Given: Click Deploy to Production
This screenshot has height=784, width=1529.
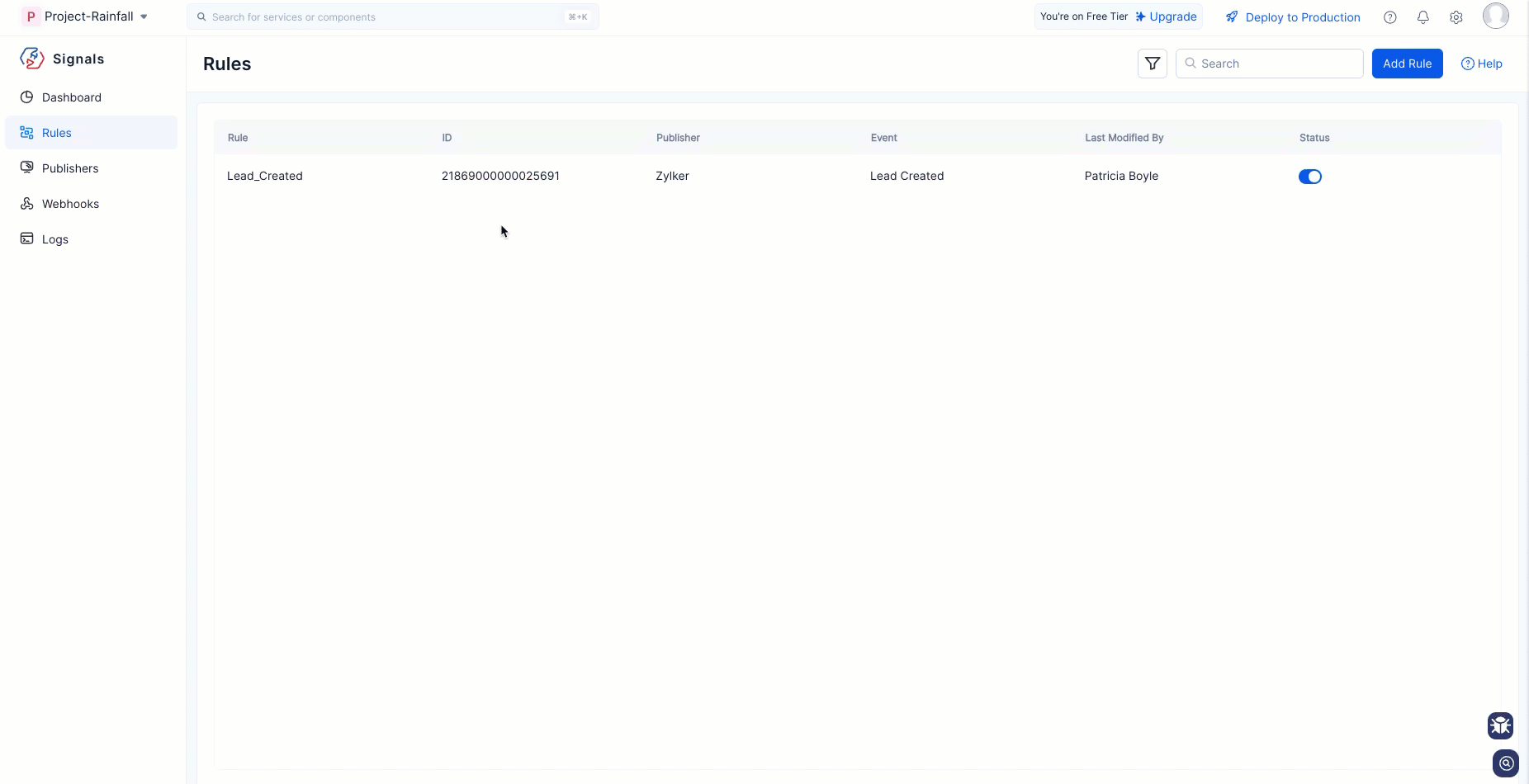Looking at the screenshot, I should [1293, 17].
